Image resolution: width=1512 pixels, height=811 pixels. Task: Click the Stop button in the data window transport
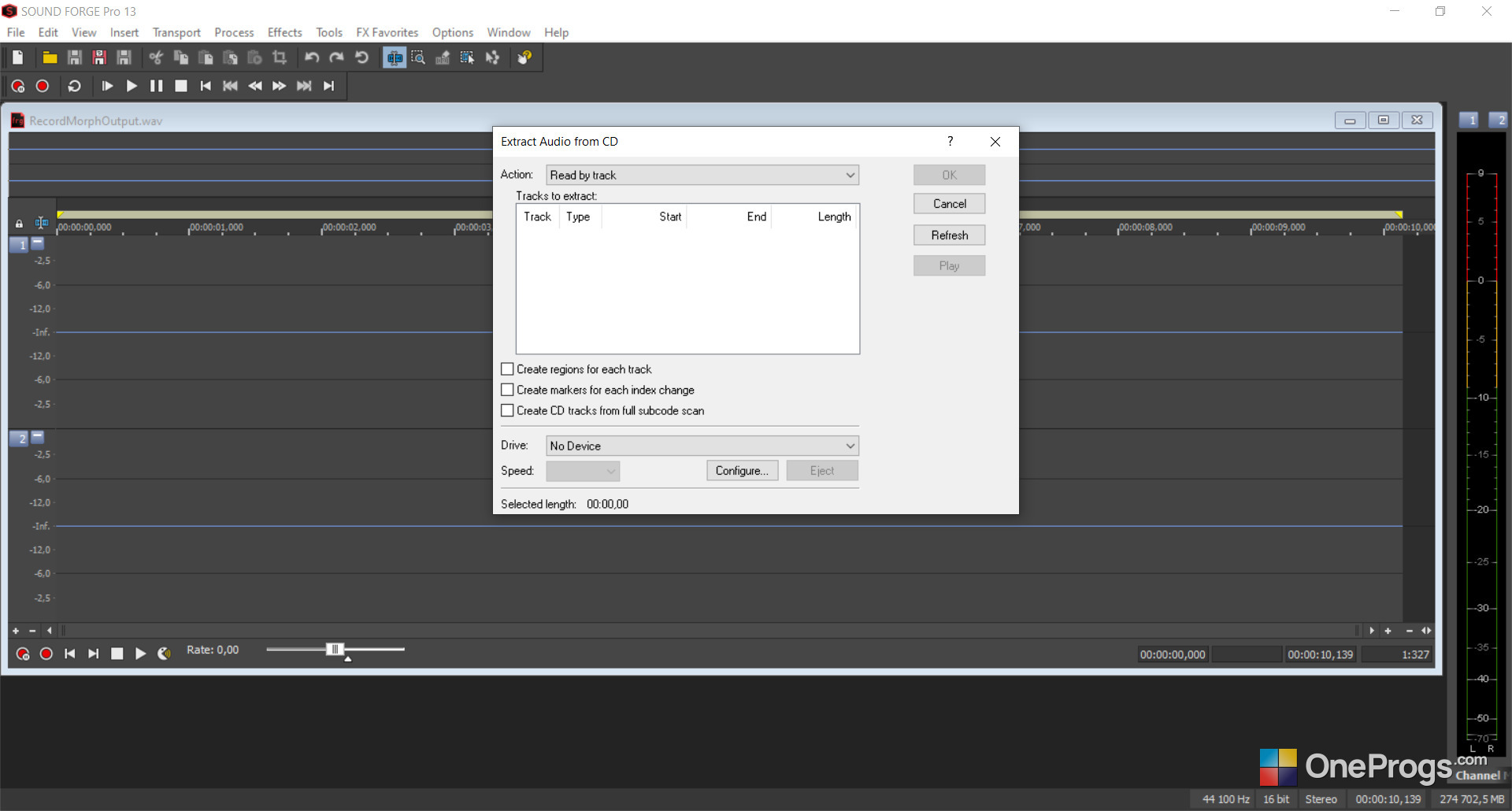(x=117, y=654)
